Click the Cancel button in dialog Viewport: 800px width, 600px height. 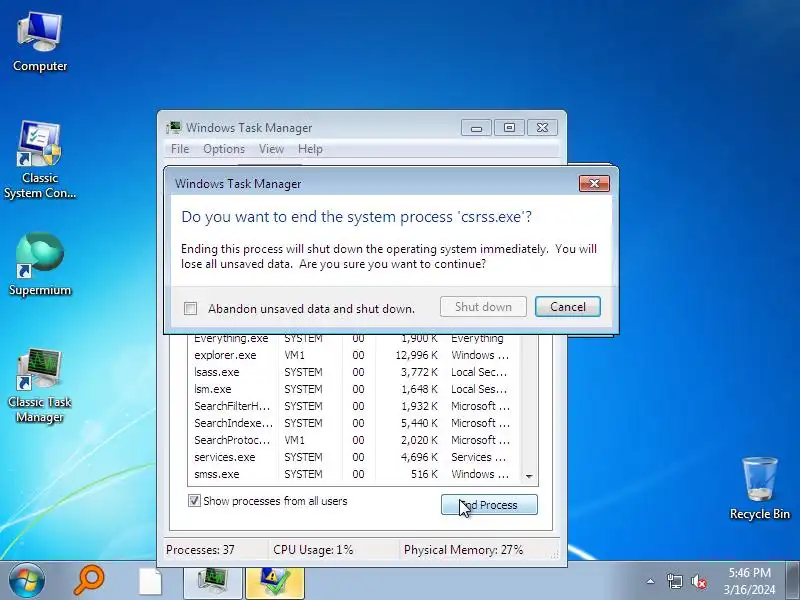pos(567,307)
